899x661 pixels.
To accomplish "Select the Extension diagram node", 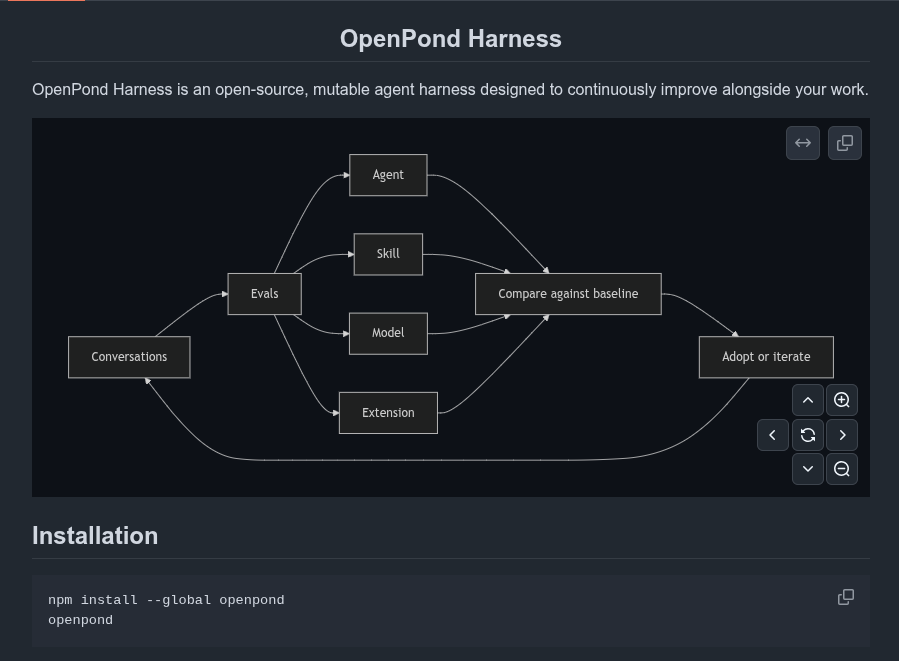I will [x=388, y=413].
